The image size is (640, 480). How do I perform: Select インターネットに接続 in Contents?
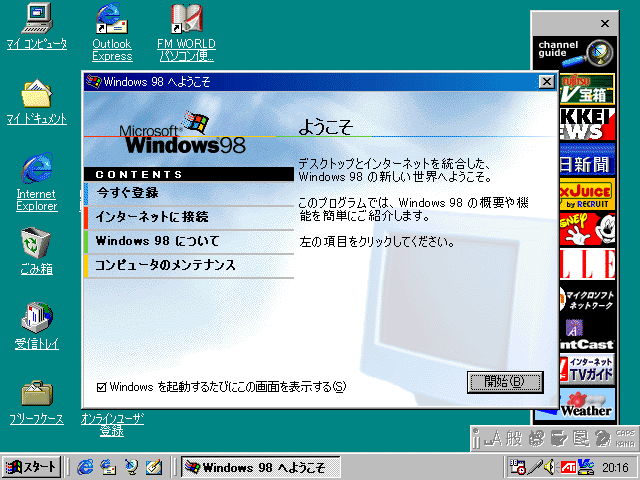click(189, 217)
